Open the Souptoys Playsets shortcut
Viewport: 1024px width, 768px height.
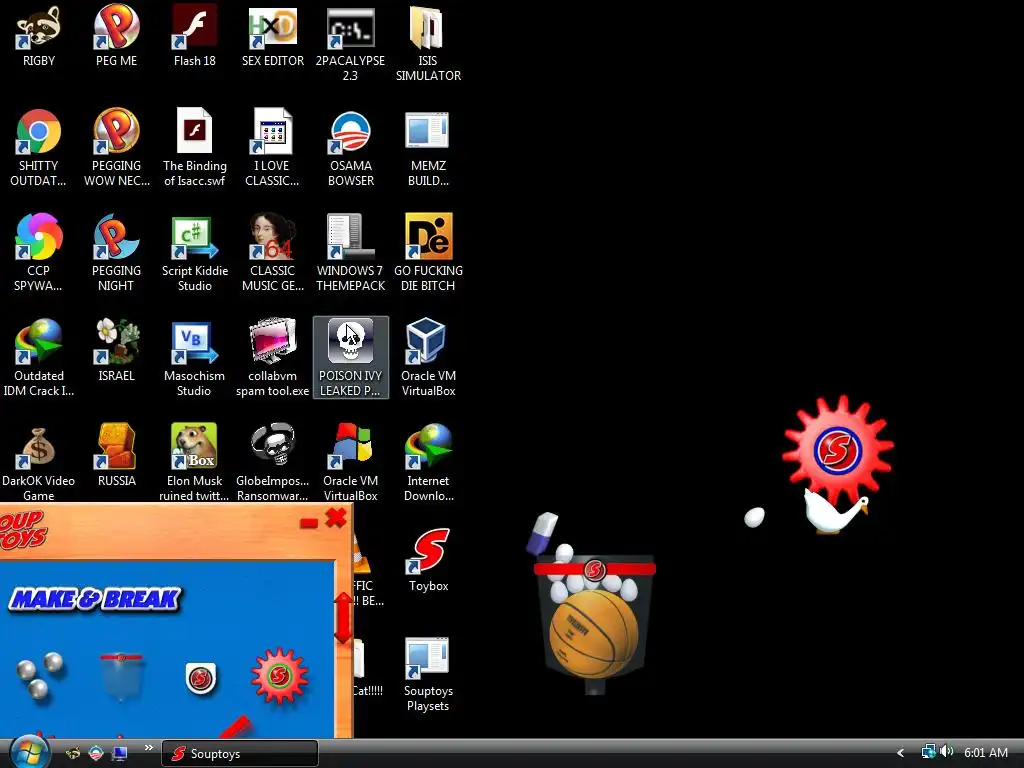point(428,673)
